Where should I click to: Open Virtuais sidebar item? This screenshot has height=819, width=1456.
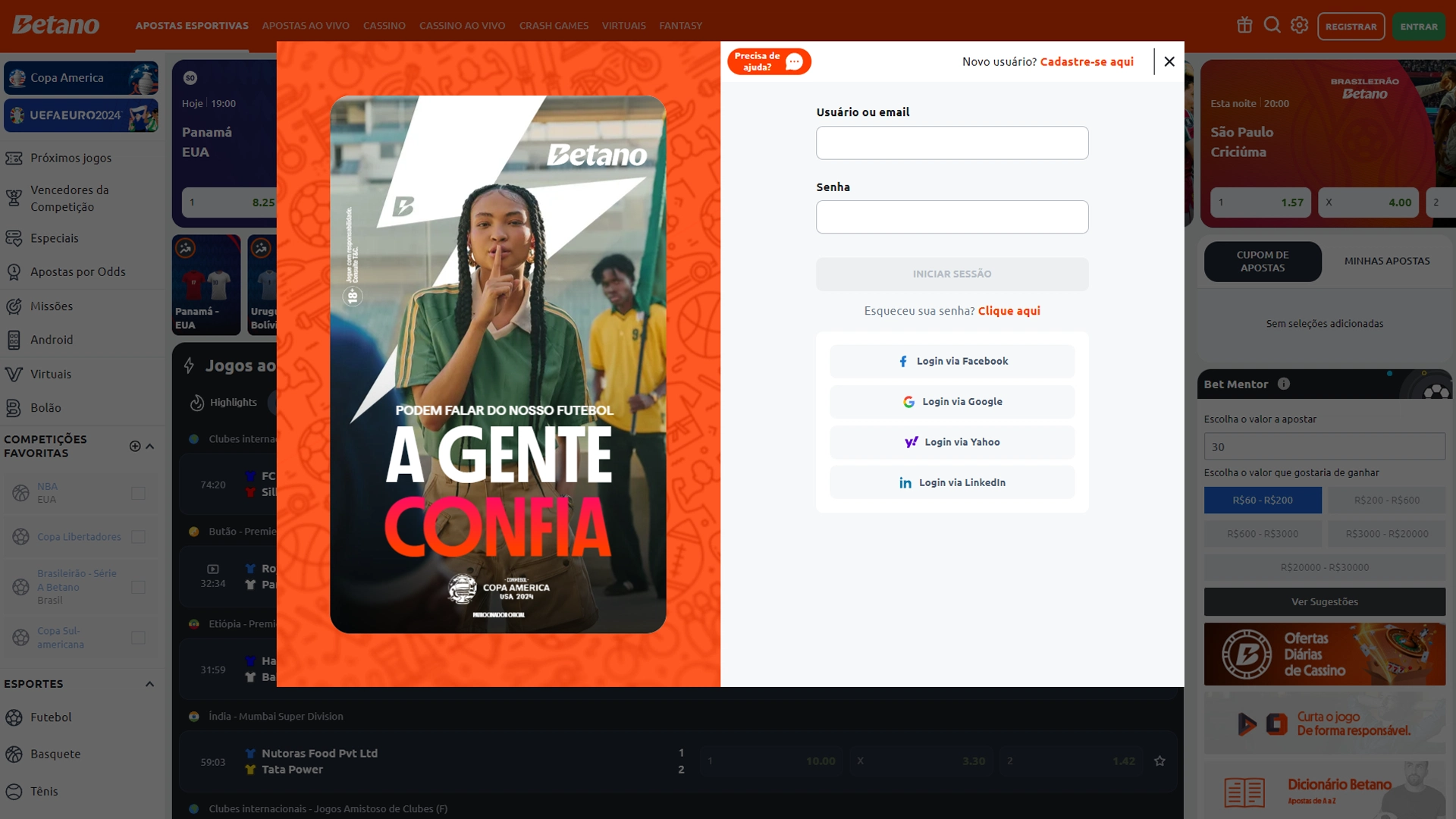point(82,374)
